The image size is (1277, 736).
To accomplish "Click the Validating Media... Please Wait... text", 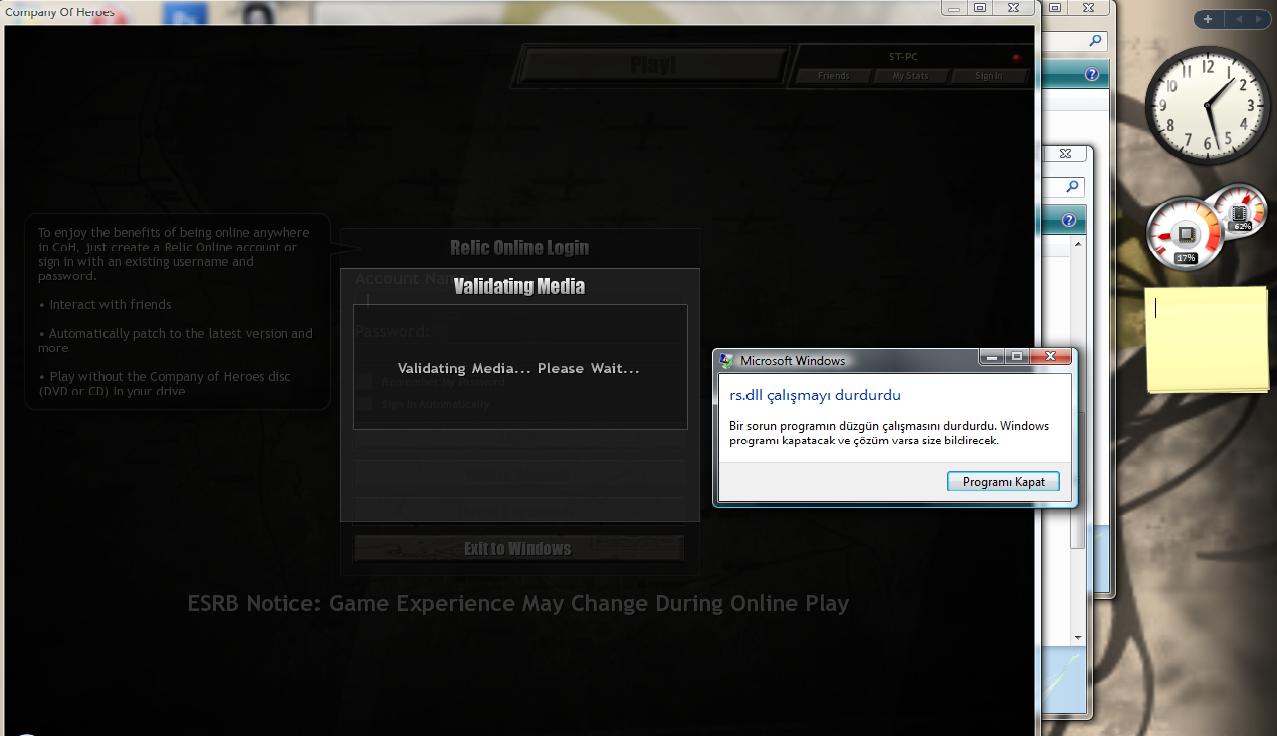I will (518, 369).
